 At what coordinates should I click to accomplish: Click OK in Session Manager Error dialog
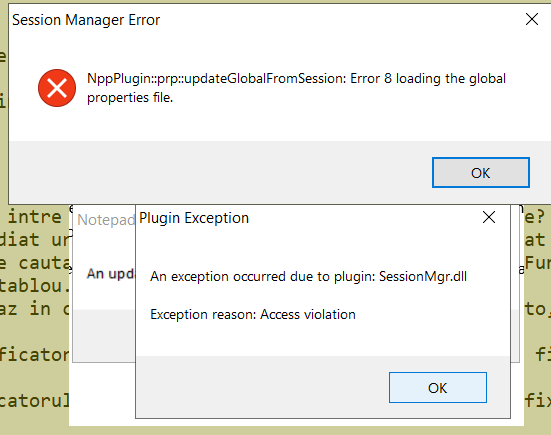click(480, 172)
